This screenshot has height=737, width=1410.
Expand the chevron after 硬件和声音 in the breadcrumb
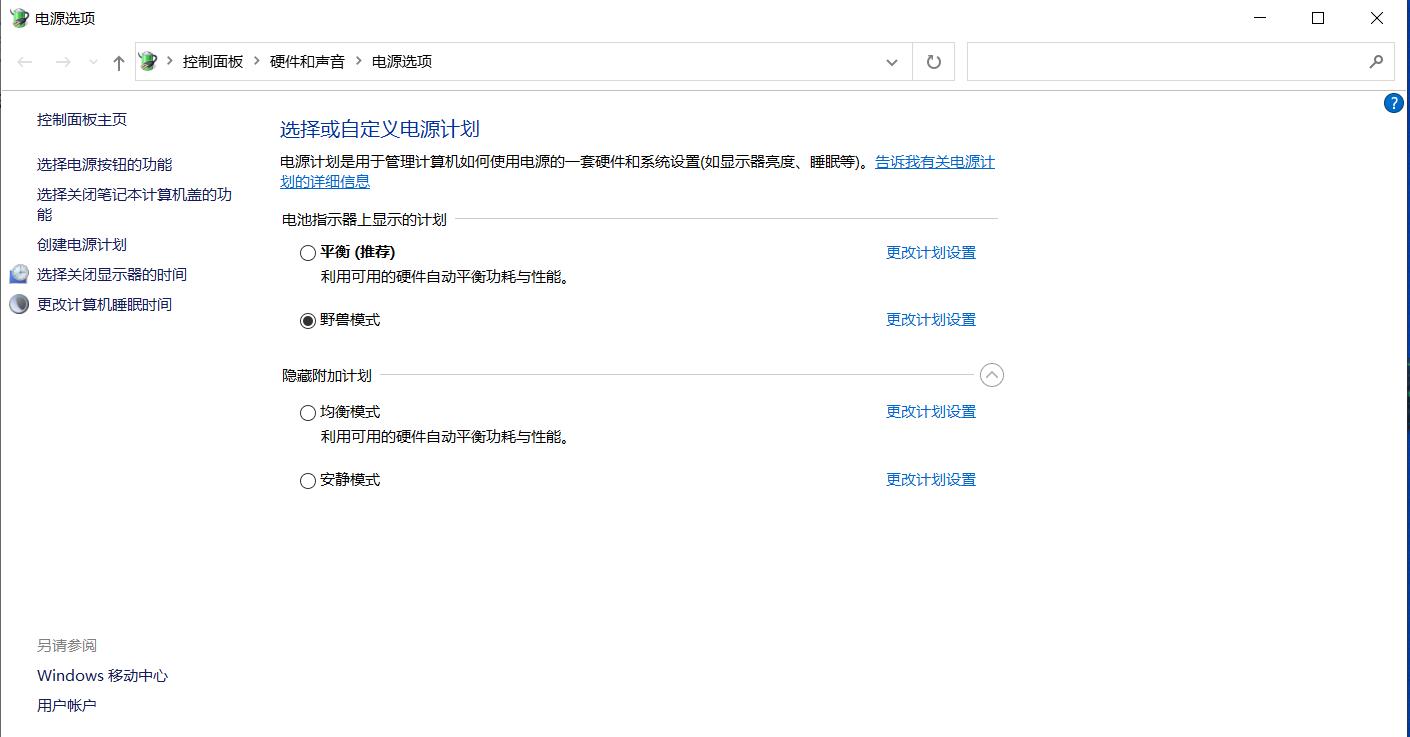(359, 62)
